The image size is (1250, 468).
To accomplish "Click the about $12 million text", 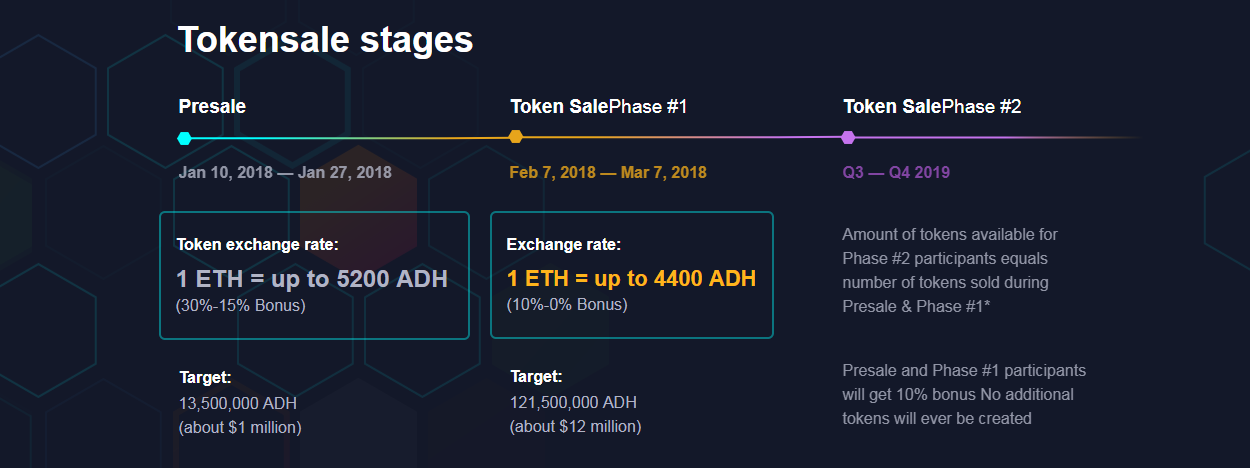I will pyautogui.click(x=575, y=426).
